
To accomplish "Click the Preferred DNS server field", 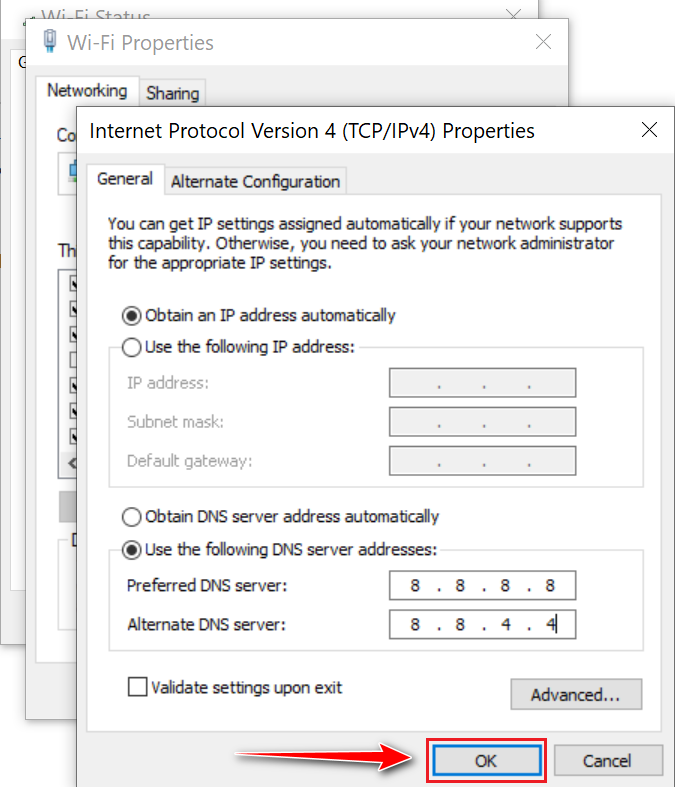I will (482, 586).
